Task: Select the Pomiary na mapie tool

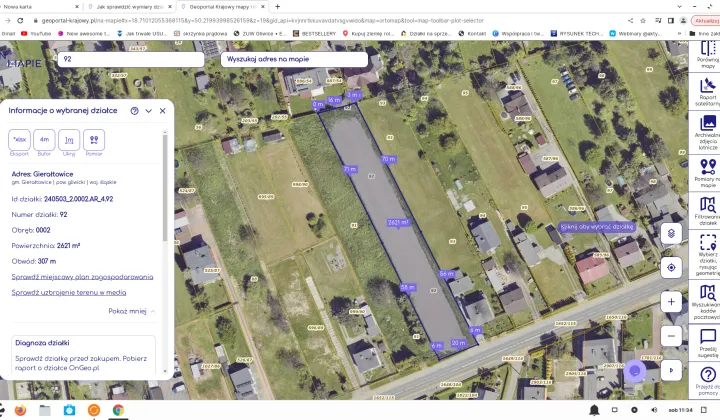Action: point(708,173)
